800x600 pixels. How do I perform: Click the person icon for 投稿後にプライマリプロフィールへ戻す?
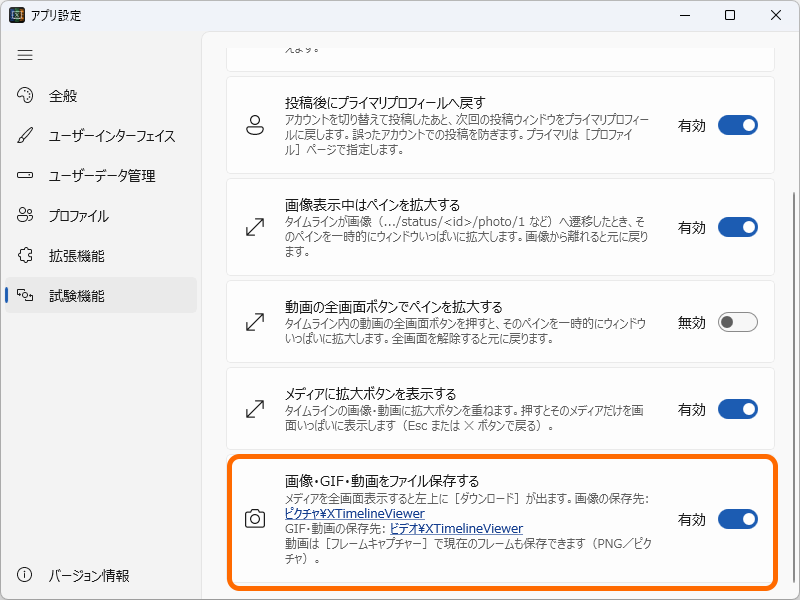coord(255,125)
